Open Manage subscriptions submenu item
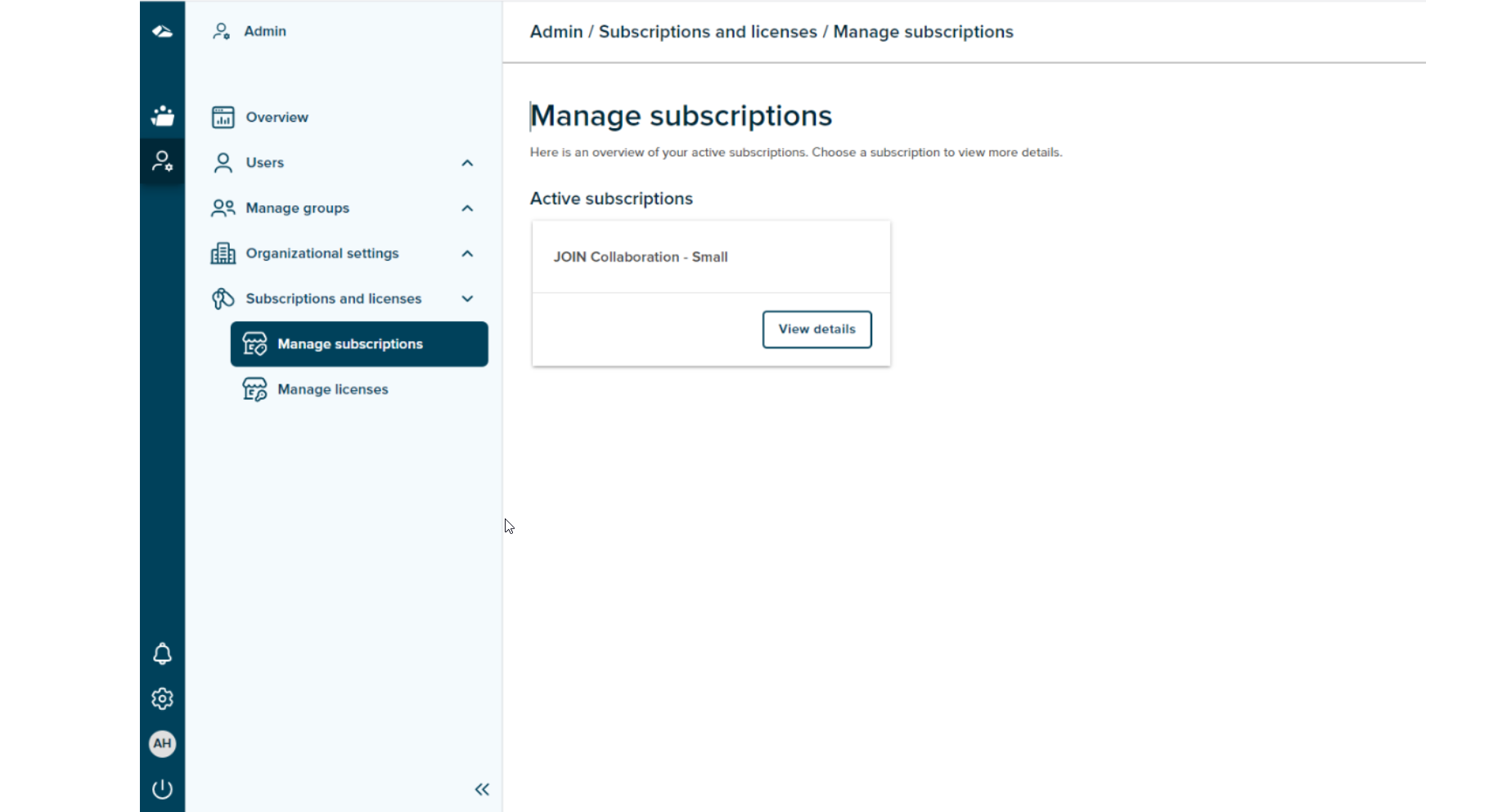Viewport: 1507px width, 812px height. 359,343
